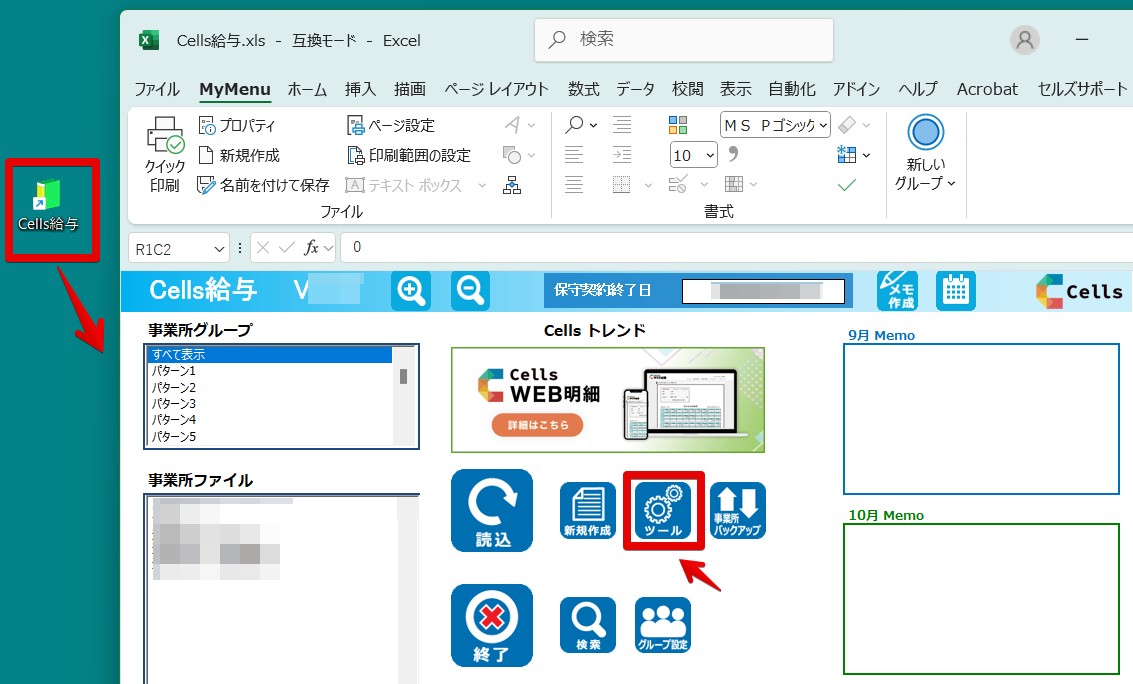Viewport: 1133px width, 684px height.
Task: Open the Acrobat tab
Action: pyautogui.click(x=987, y=90)
